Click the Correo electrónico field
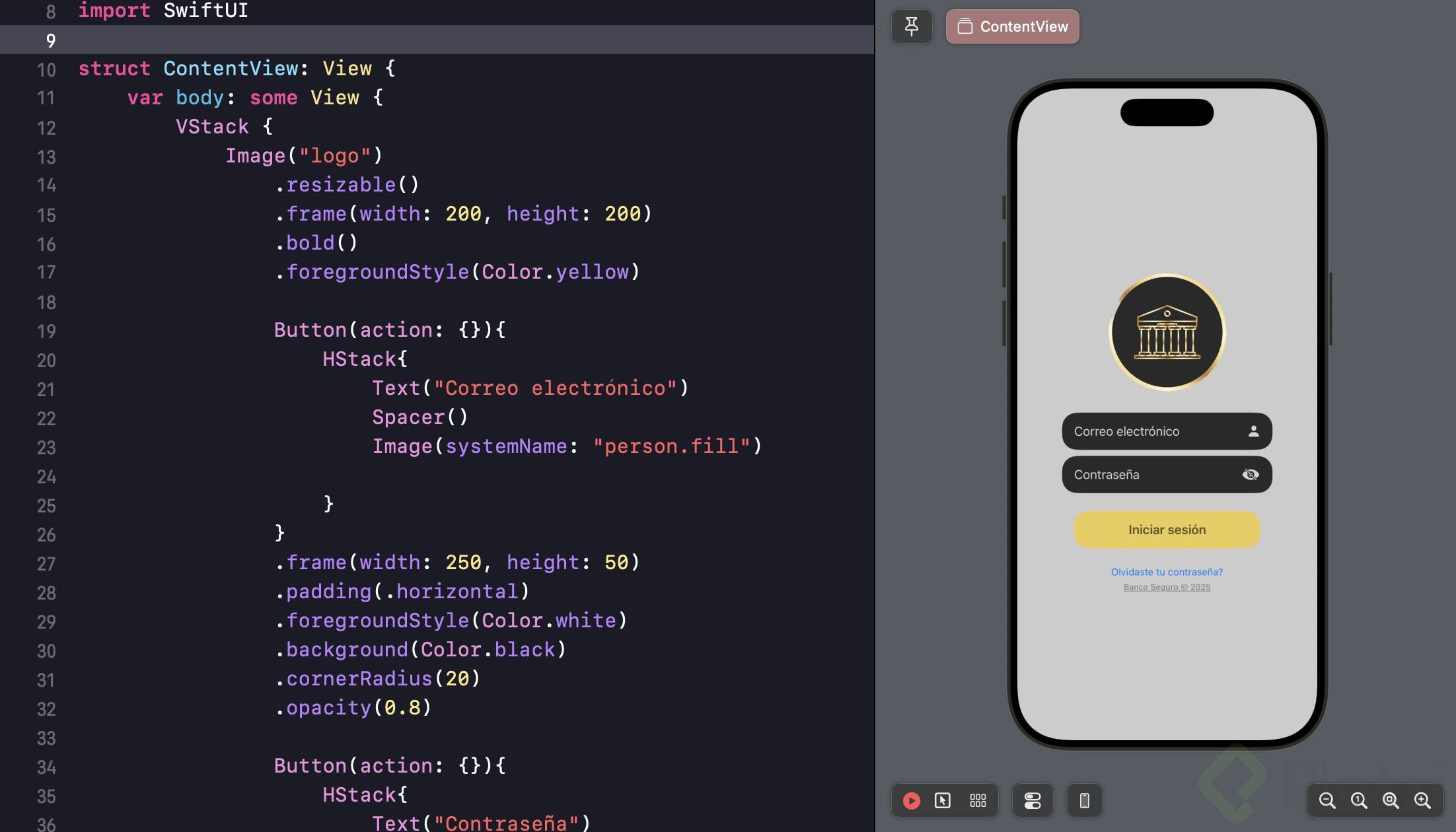The width and height of the screenshot is (1456, 832). [1149, 431]
